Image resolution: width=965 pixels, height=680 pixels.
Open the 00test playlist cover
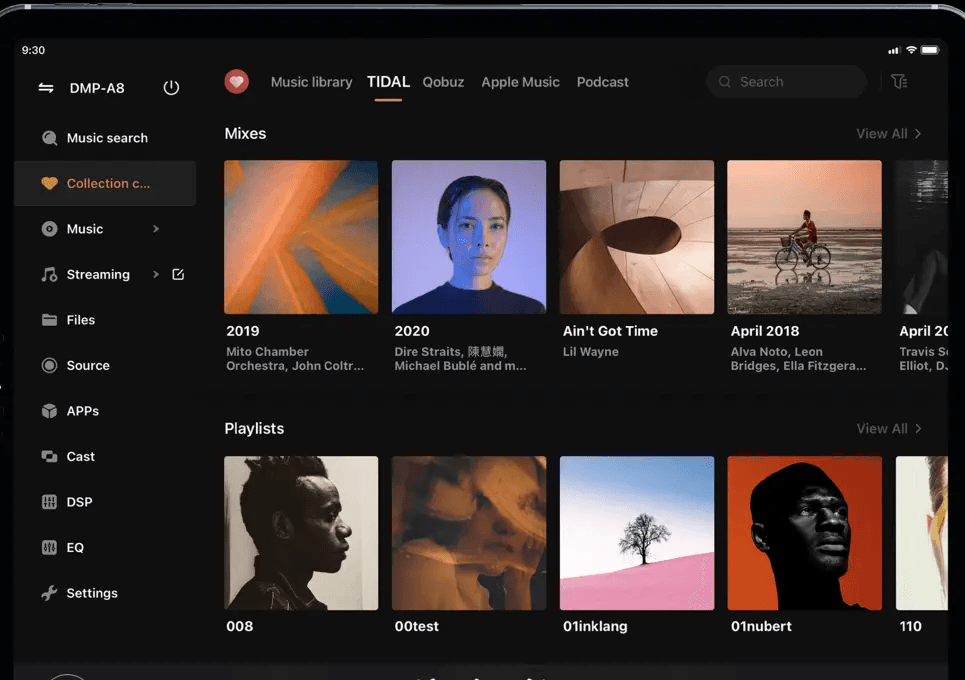(469, 533)
